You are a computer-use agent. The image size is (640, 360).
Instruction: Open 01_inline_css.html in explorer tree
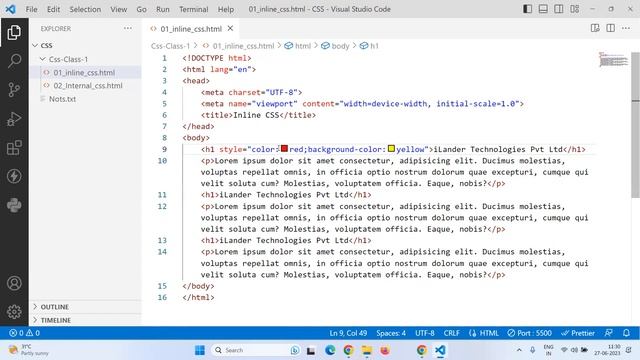point(85,72)
